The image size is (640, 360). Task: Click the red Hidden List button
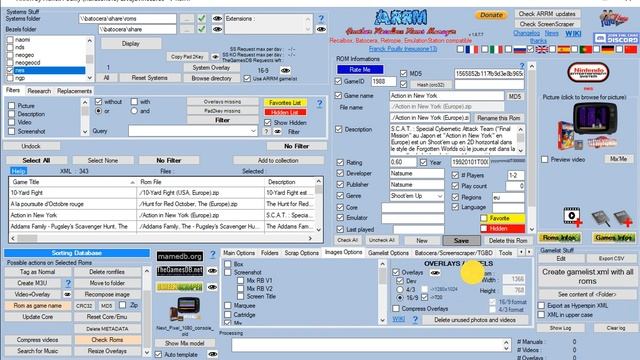pos(285,112)
